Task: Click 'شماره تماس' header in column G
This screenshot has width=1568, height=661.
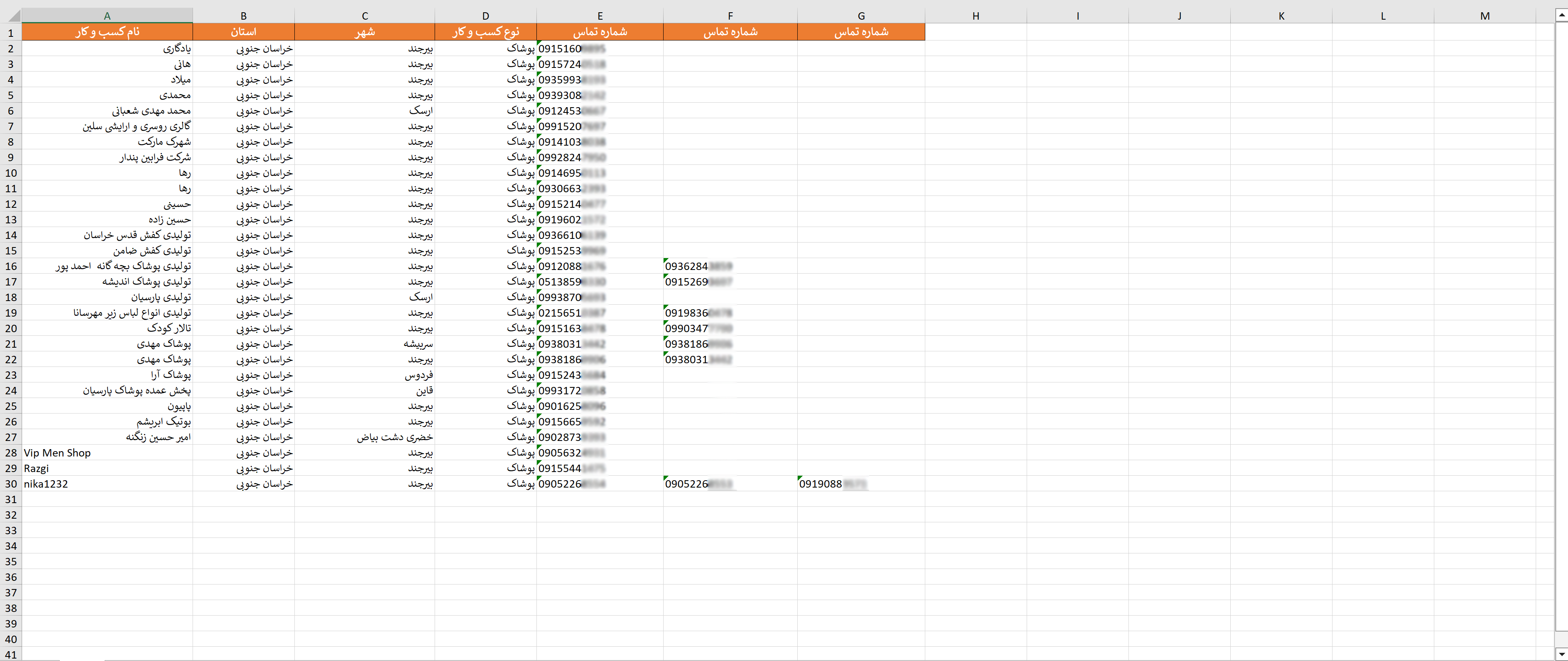Action: click(861, 31)
